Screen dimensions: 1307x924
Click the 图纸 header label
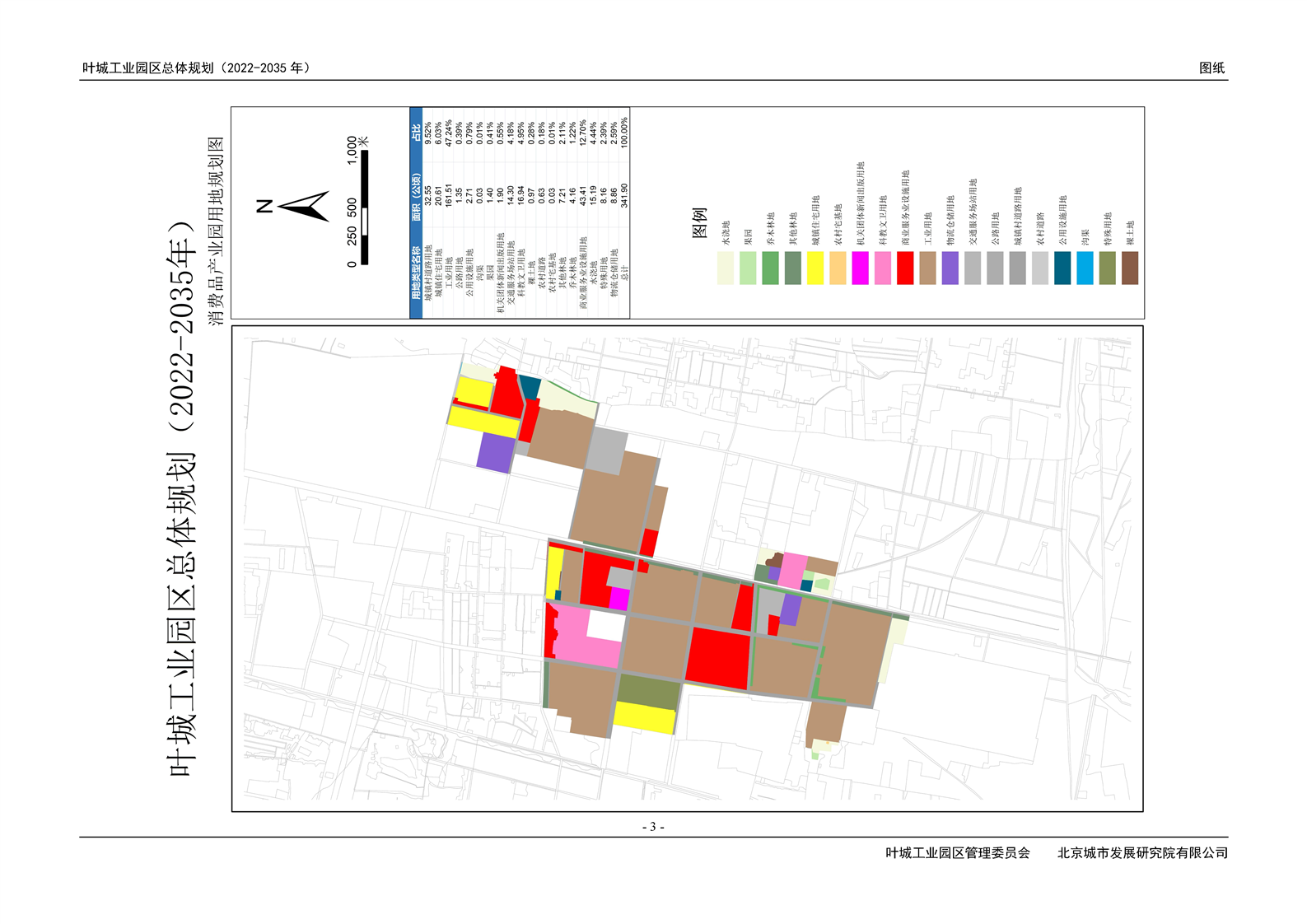click(1211, 68)
